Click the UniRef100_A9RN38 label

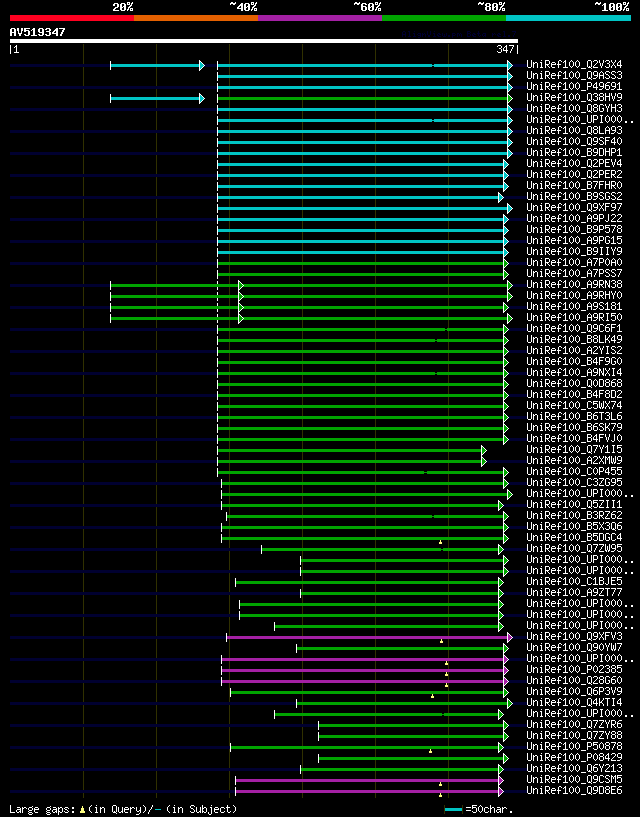(574, 284)
